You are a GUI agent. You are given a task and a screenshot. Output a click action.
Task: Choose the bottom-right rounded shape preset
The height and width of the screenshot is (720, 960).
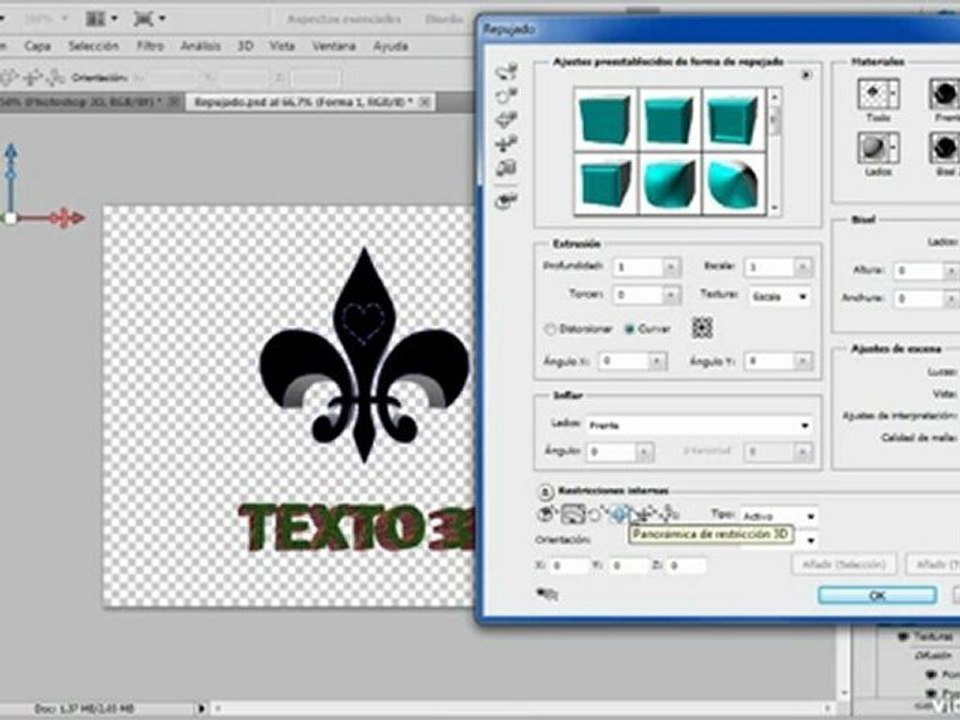coord(733,183)
